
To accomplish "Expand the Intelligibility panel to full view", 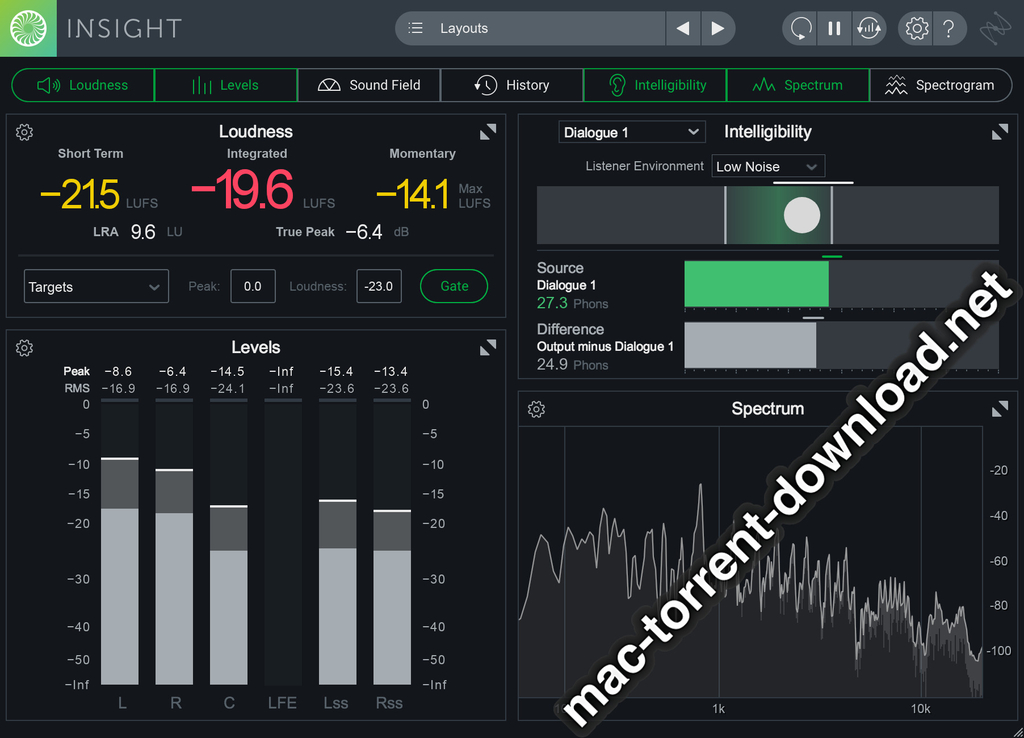I will tap(999, 132).
